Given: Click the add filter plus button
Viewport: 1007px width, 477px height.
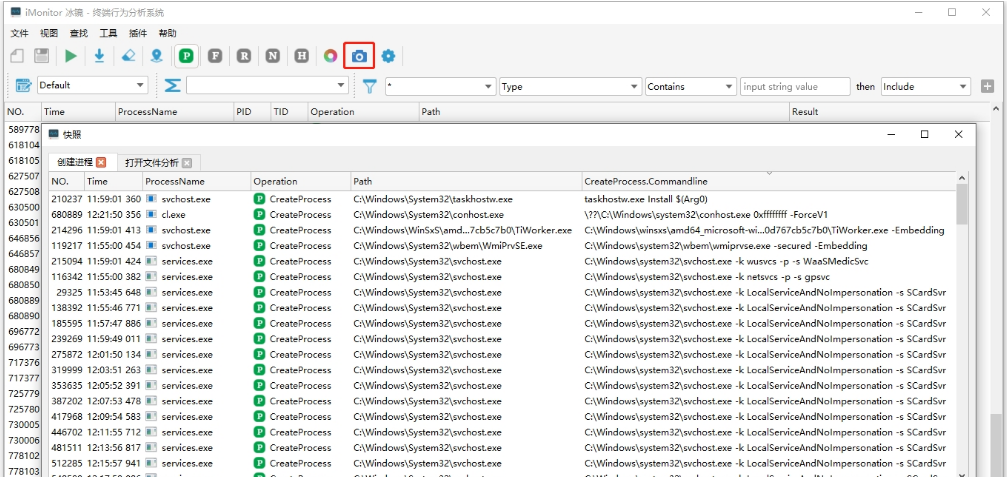Looking at the screenshot, I should tap(987, 86).
